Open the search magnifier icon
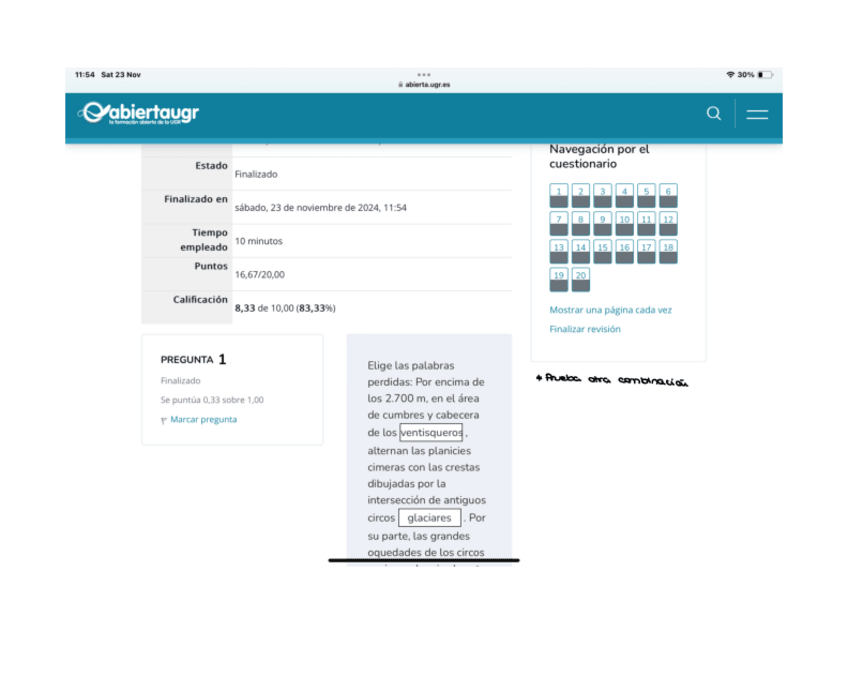Image resolution: width=848 pixels, height=677 pixels. pos(713,114)
